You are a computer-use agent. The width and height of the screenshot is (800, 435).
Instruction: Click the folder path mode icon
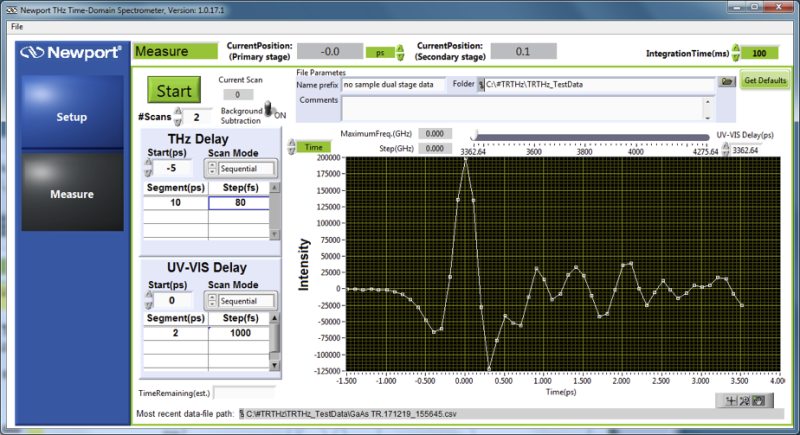[x=481, y=85]
